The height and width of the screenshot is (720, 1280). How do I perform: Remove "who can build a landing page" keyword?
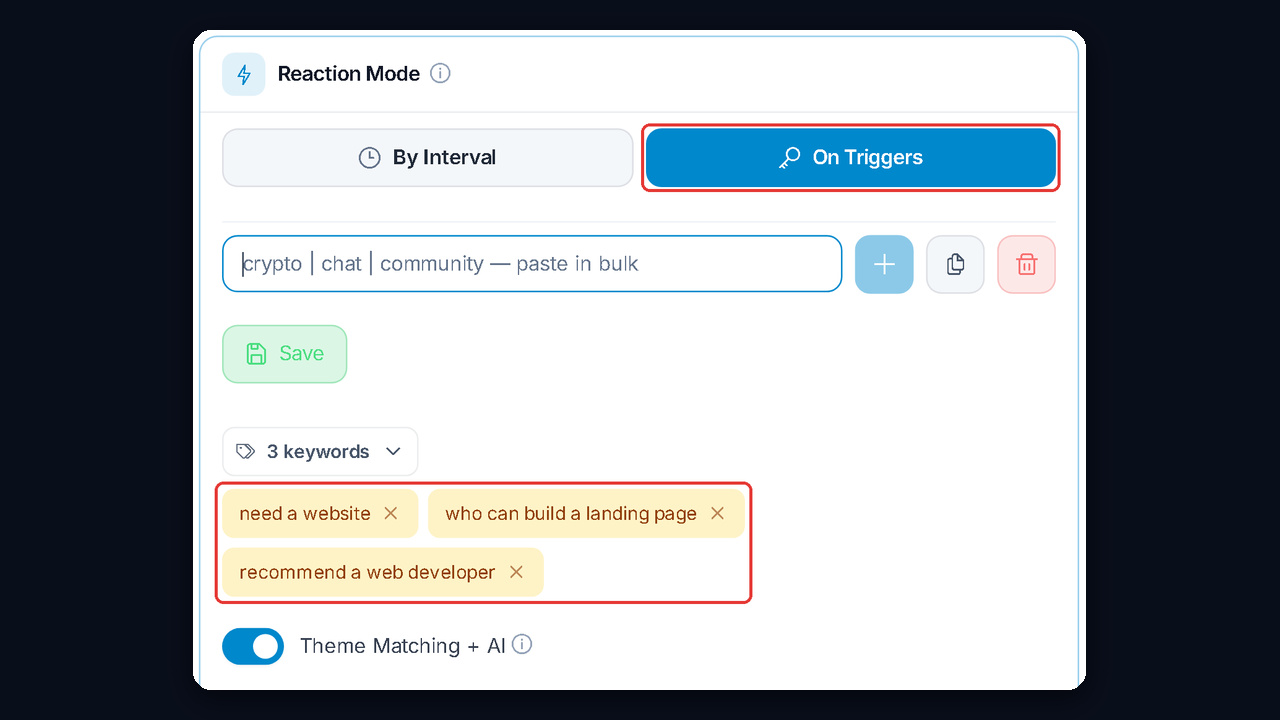click(717, 513)
